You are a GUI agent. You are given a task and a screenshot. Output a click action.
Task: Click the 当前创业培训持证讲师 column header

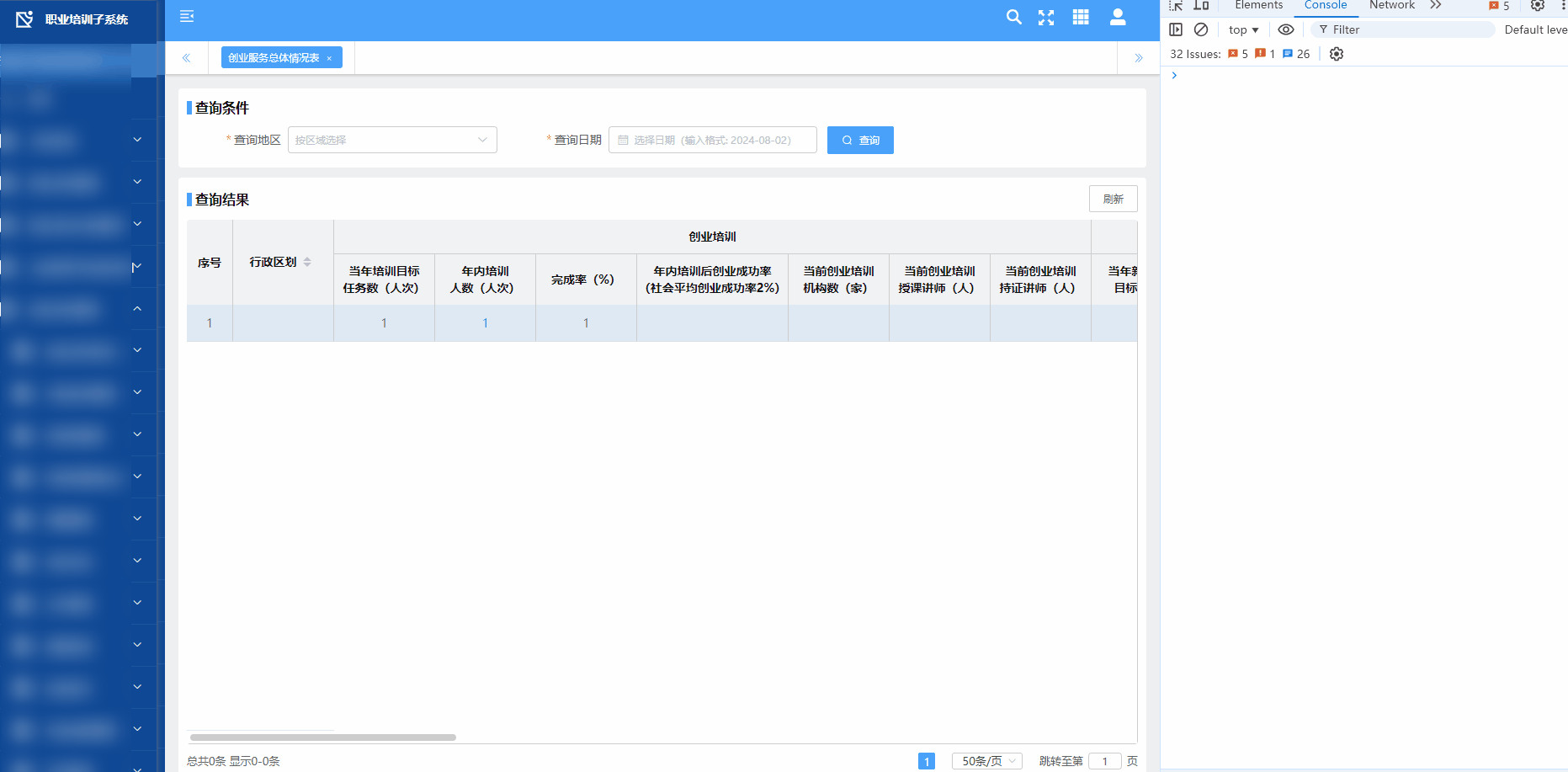1040,280
